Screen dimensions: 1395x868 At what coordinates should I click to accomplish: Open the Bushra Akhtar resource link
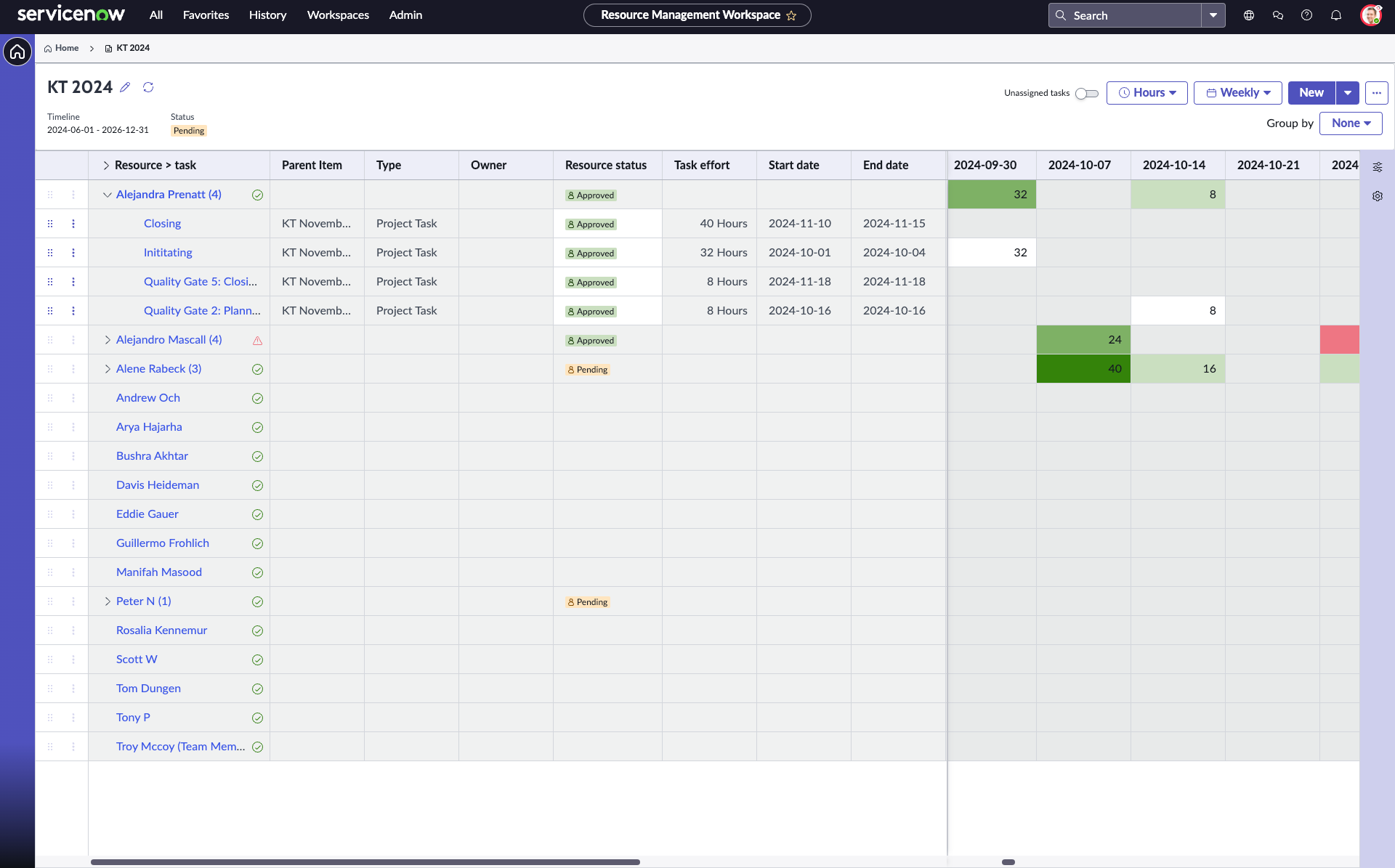152,456
